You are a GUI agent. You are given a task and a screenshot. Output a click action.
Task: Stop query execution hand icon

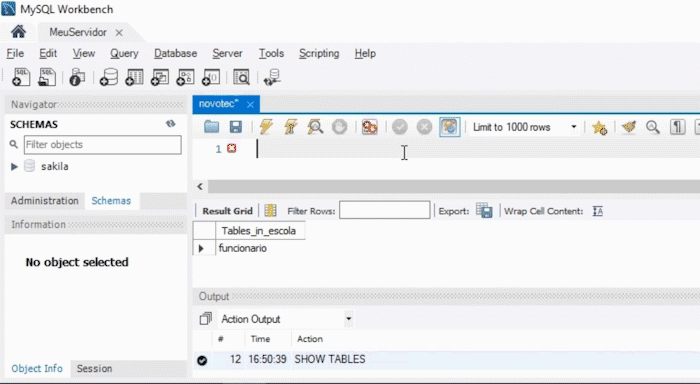(x=340, y=127)
